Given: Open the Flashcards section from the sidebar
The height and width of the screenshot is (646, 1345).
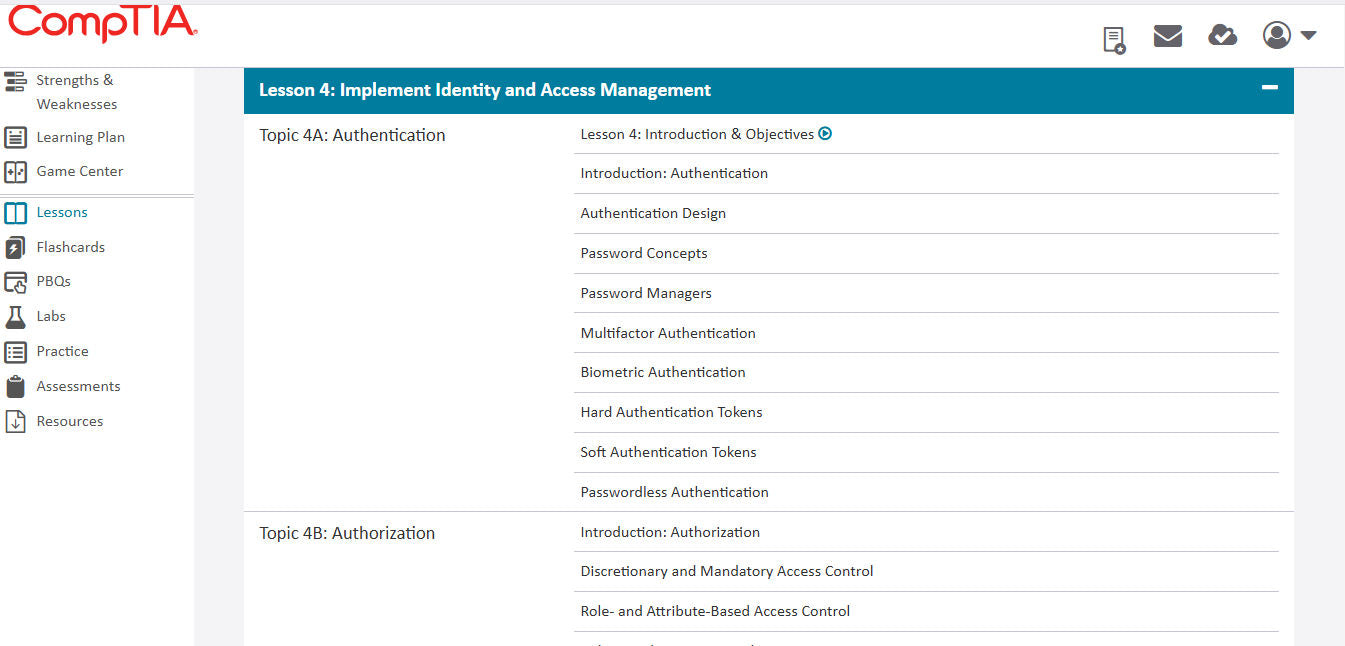Looking at the screenshot, I should click(70, 247).
